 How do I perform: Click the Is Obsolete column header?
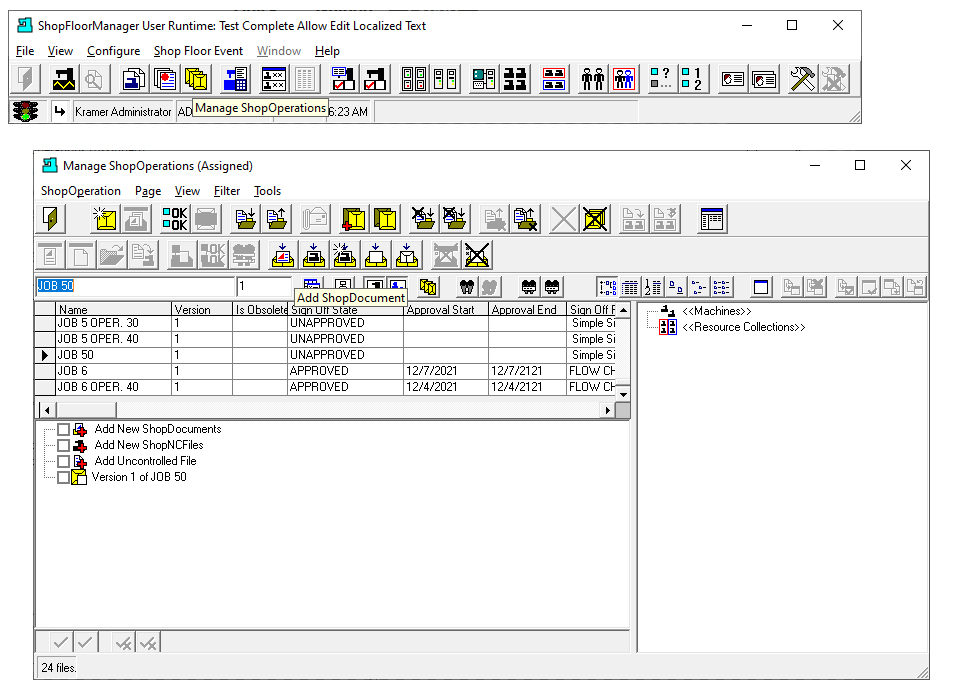point(260,309)
